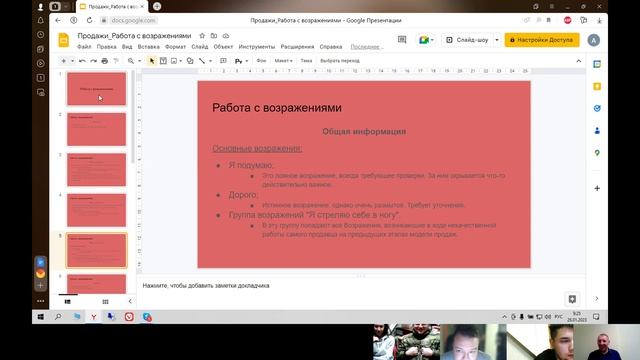Image resolution: width=640 pixels, height=360 pixels.
Task: Undo the last action
Action: 82,61
